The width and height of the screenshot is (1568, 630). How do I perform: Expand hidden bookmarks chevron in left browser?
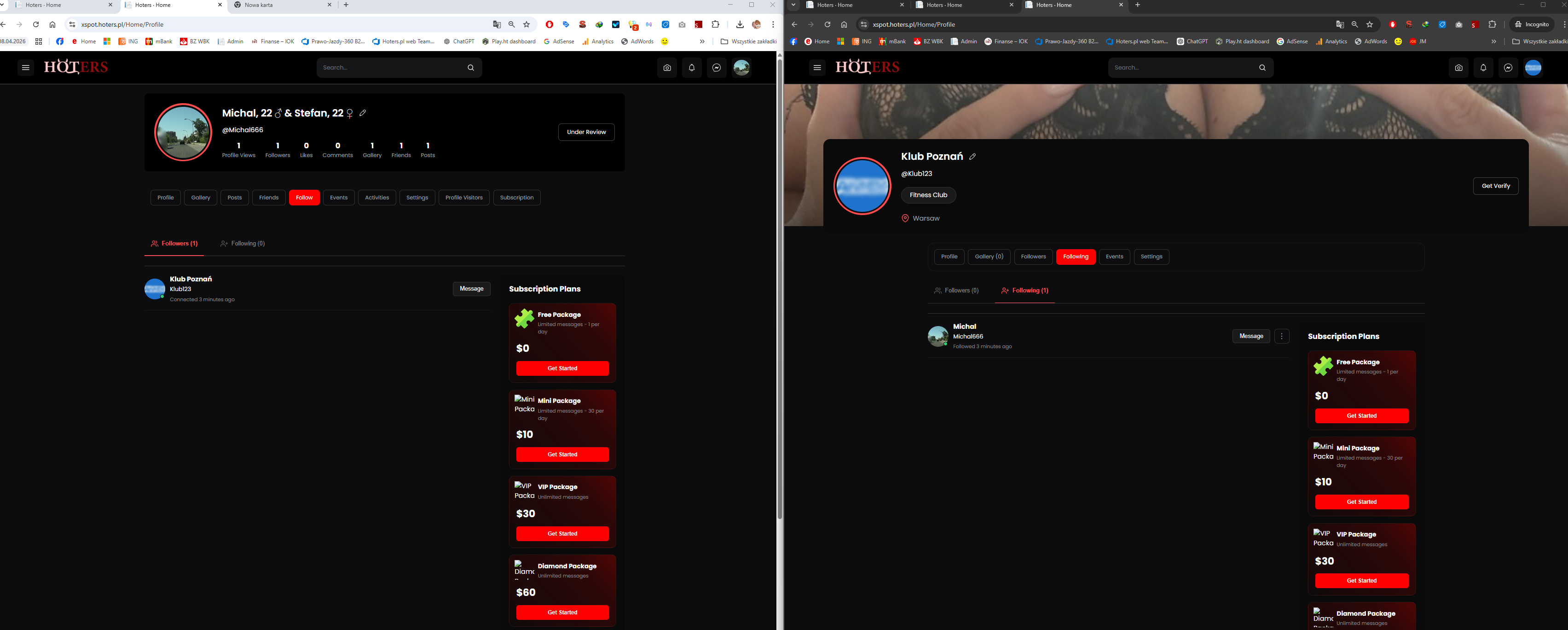click(702, 41)
